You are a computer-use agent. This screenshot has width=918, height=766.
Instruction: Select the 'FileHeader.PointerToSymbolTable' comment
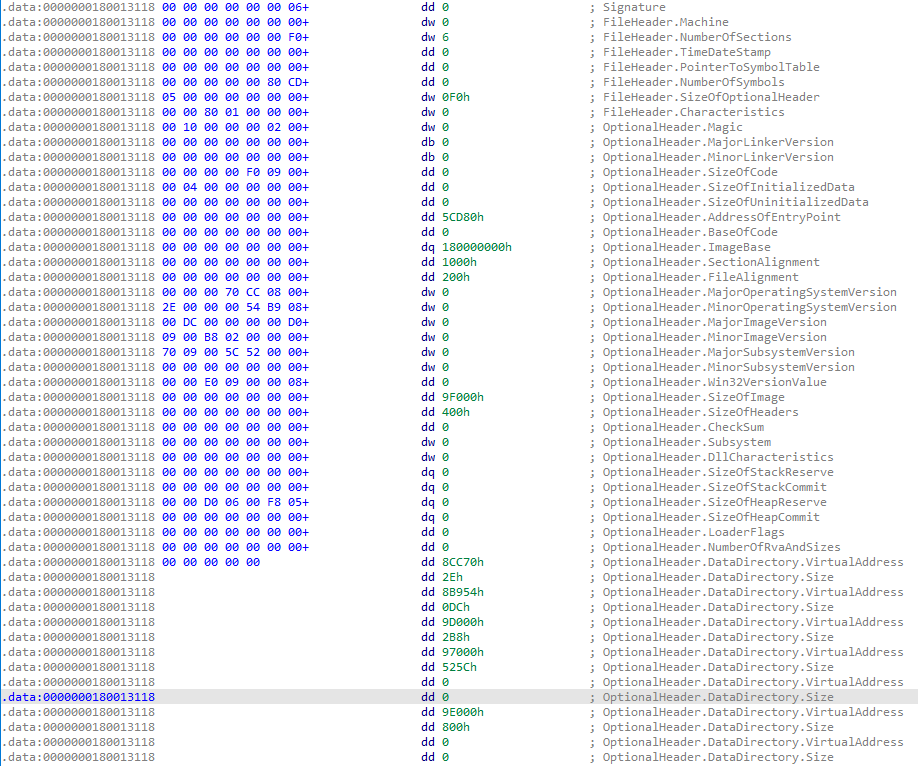coord(711,67)
